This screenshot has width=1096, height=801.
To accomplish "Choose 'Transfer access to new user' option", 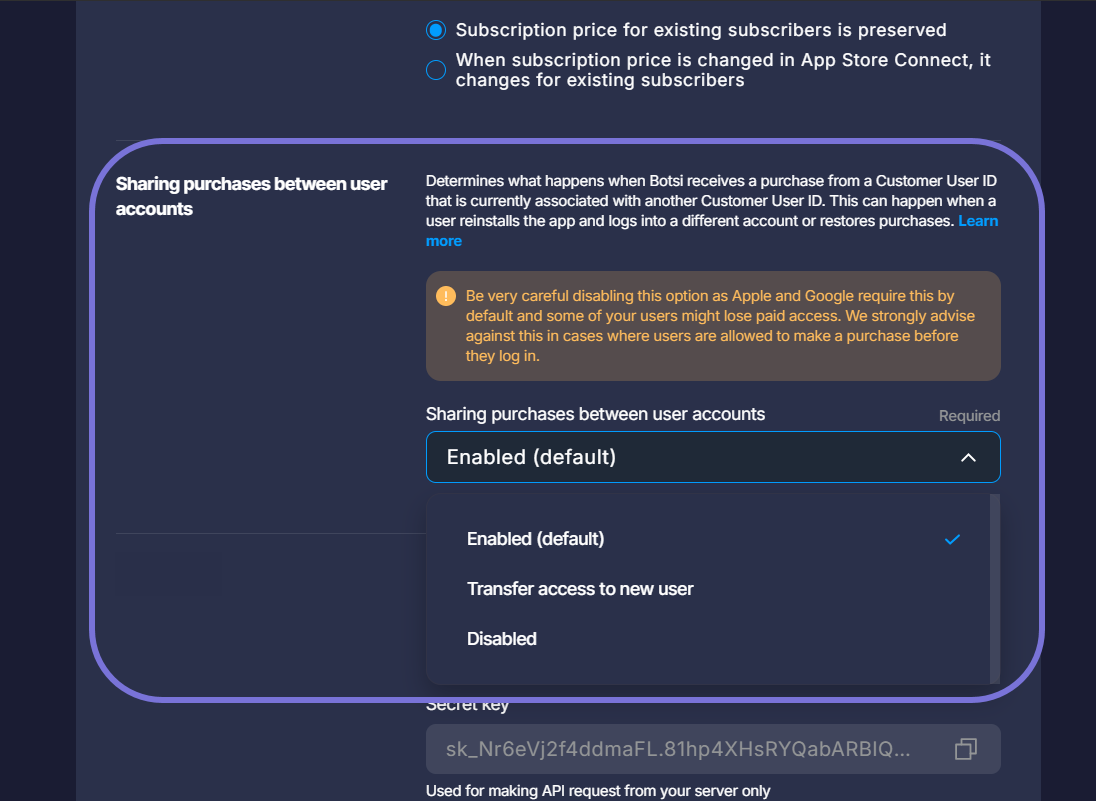I will [580, 589].
